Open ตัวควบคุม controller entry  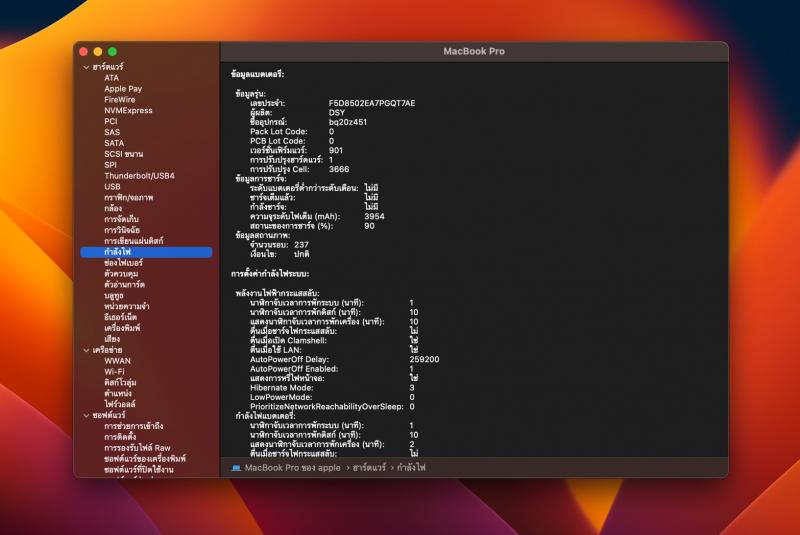(x=121, y=274)
